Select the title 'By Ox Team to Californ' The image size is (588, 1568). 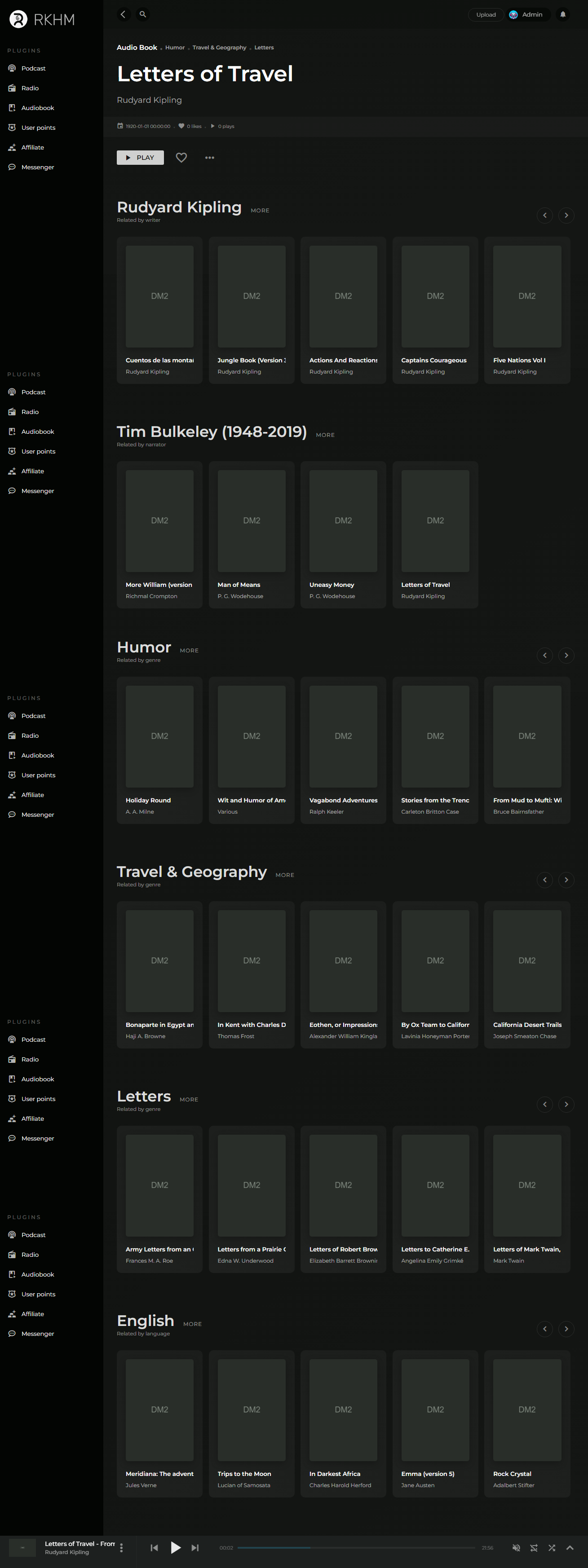pos(435,1025)
